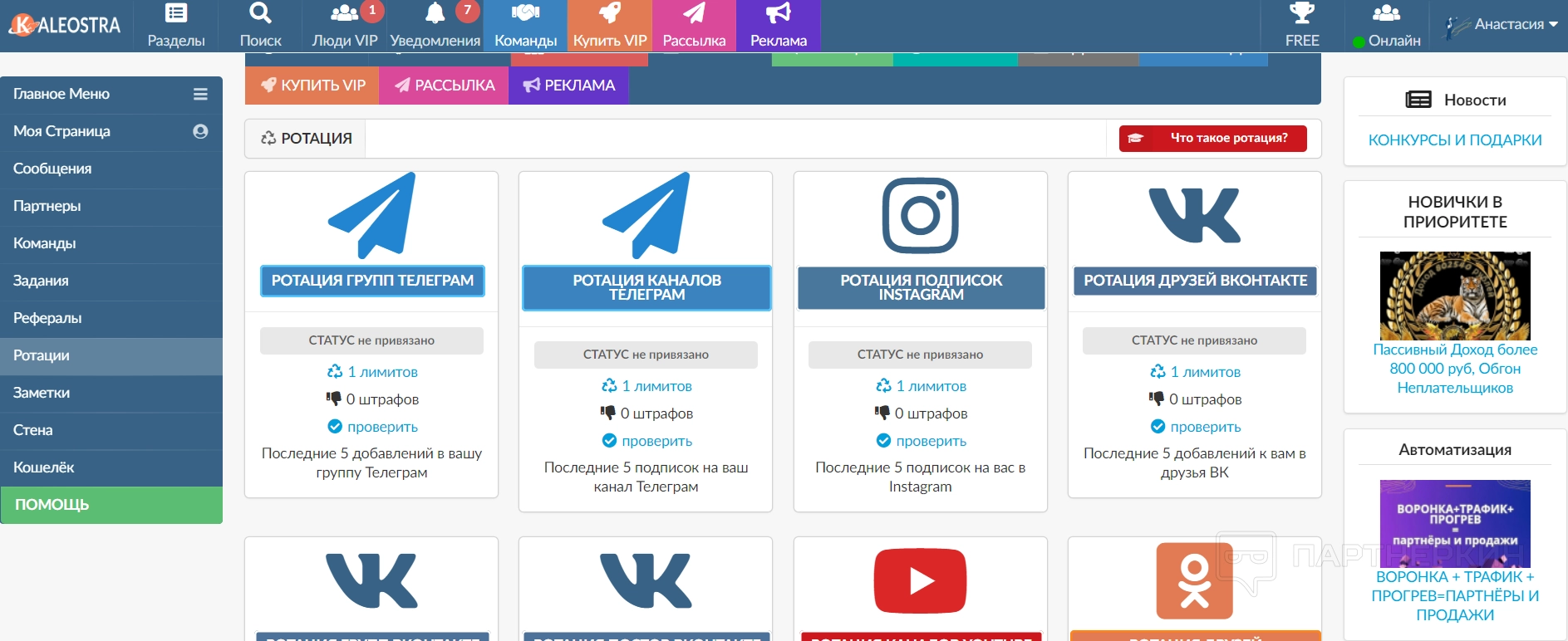1568x641 pixels.
Task: Click the purple РЕКЛАМА button
Action: pos(568,86)
